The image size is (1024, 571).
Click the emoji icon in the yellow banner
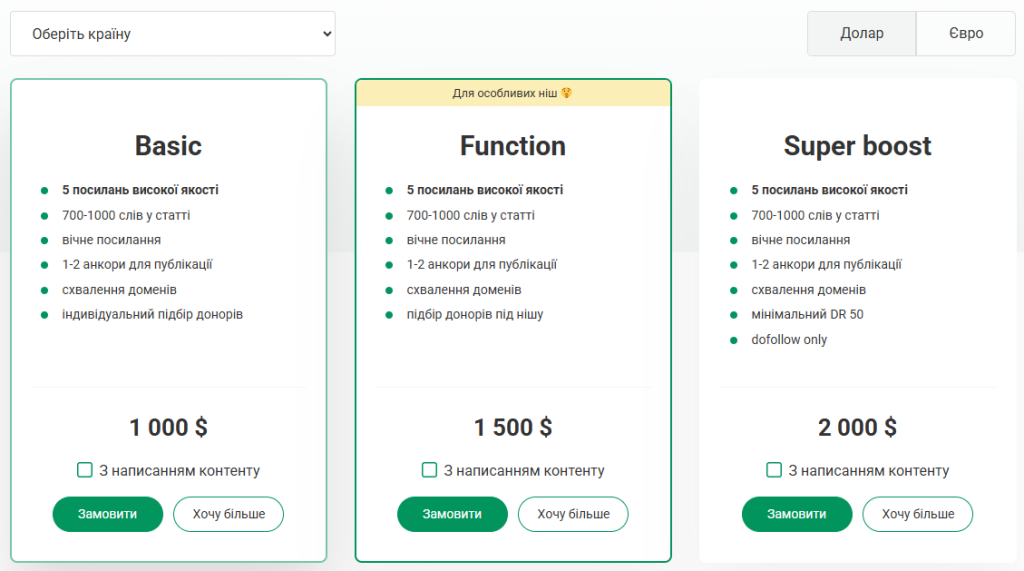click(x=566, y=94)
